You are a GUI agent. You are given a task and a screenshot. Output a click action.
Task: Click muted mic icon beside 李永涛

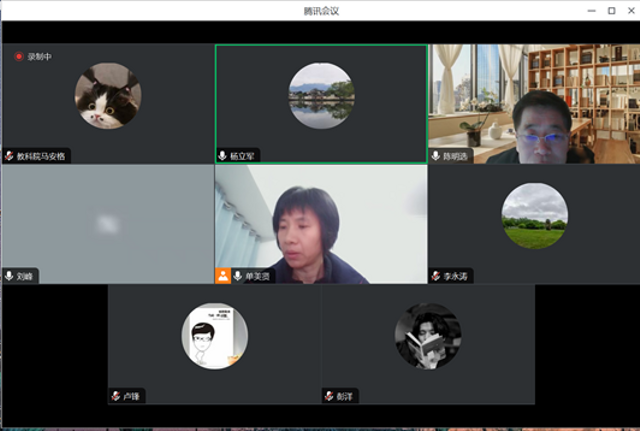click(x=436, y=275)
